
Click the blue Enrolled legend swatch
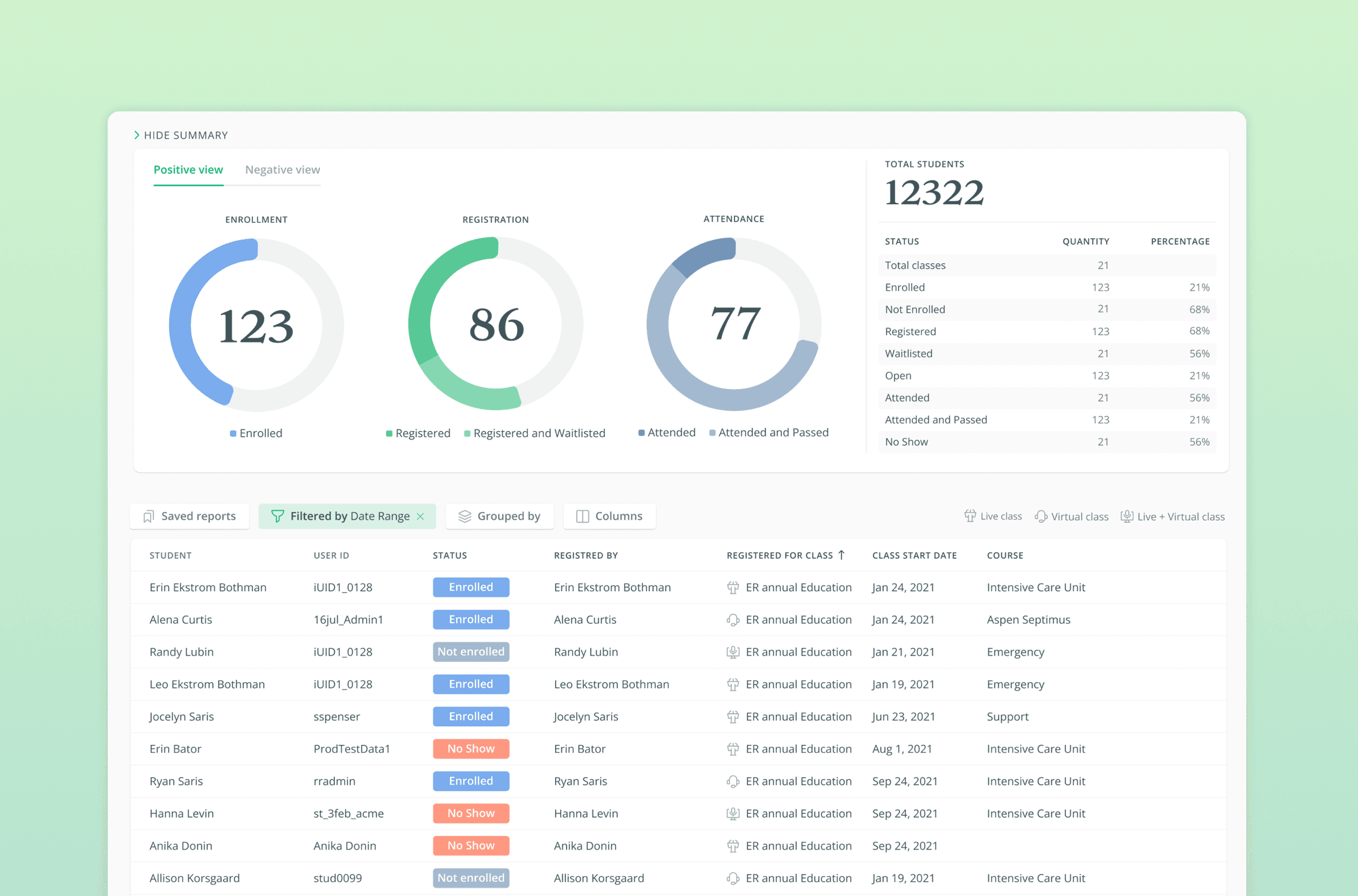[x=233, y=434]
